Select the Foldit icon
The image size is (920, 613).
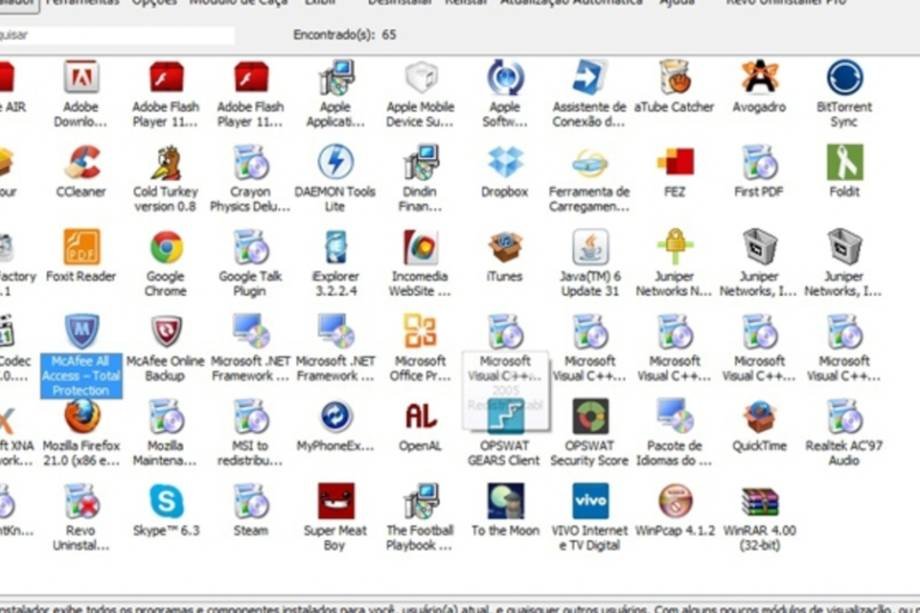click(x=844, y=162)
